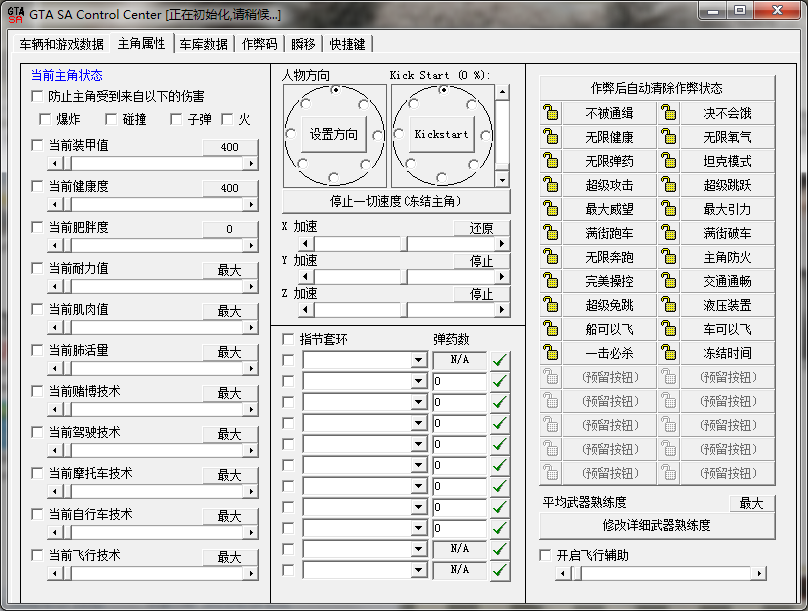
Task: Click the 400 value button beside 当前健康度
Action: (x=230, y=188)
